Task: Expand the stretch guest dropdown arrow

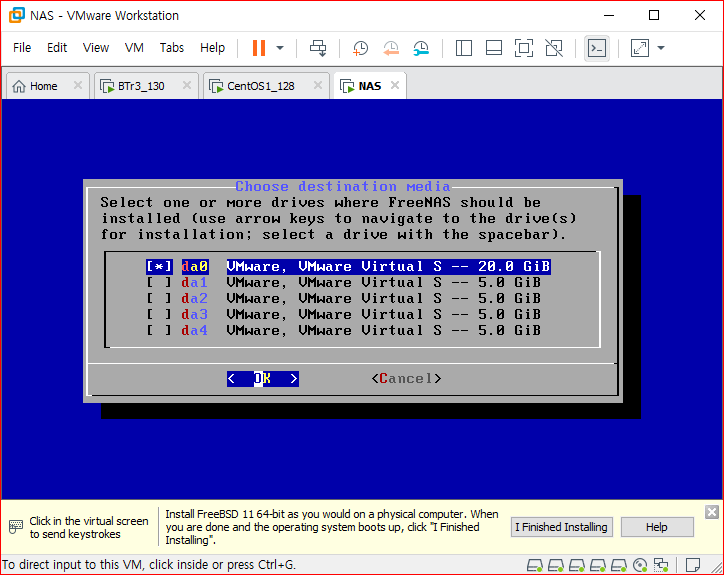Action: pos(661,48)
